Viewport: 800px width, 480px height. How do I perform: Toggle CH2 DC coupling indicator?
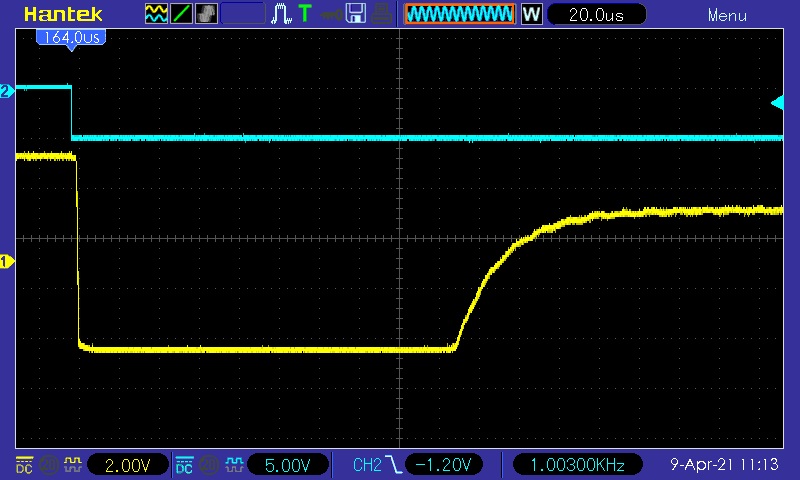pos(184,465)
